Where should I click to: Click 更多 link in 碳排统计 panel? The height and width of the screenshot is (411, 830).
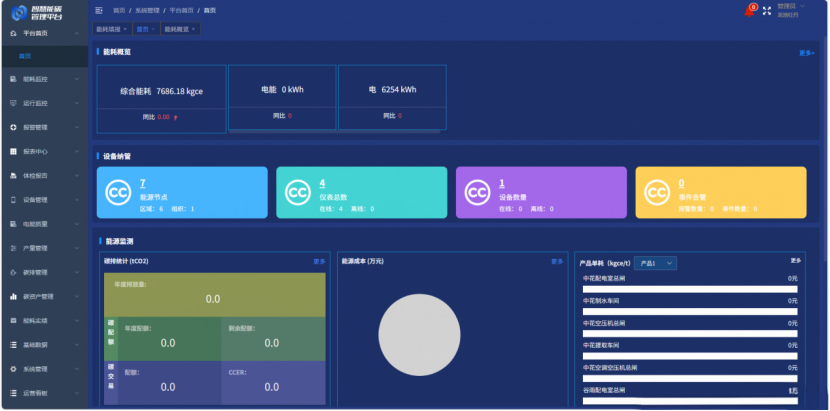(319, 261)
